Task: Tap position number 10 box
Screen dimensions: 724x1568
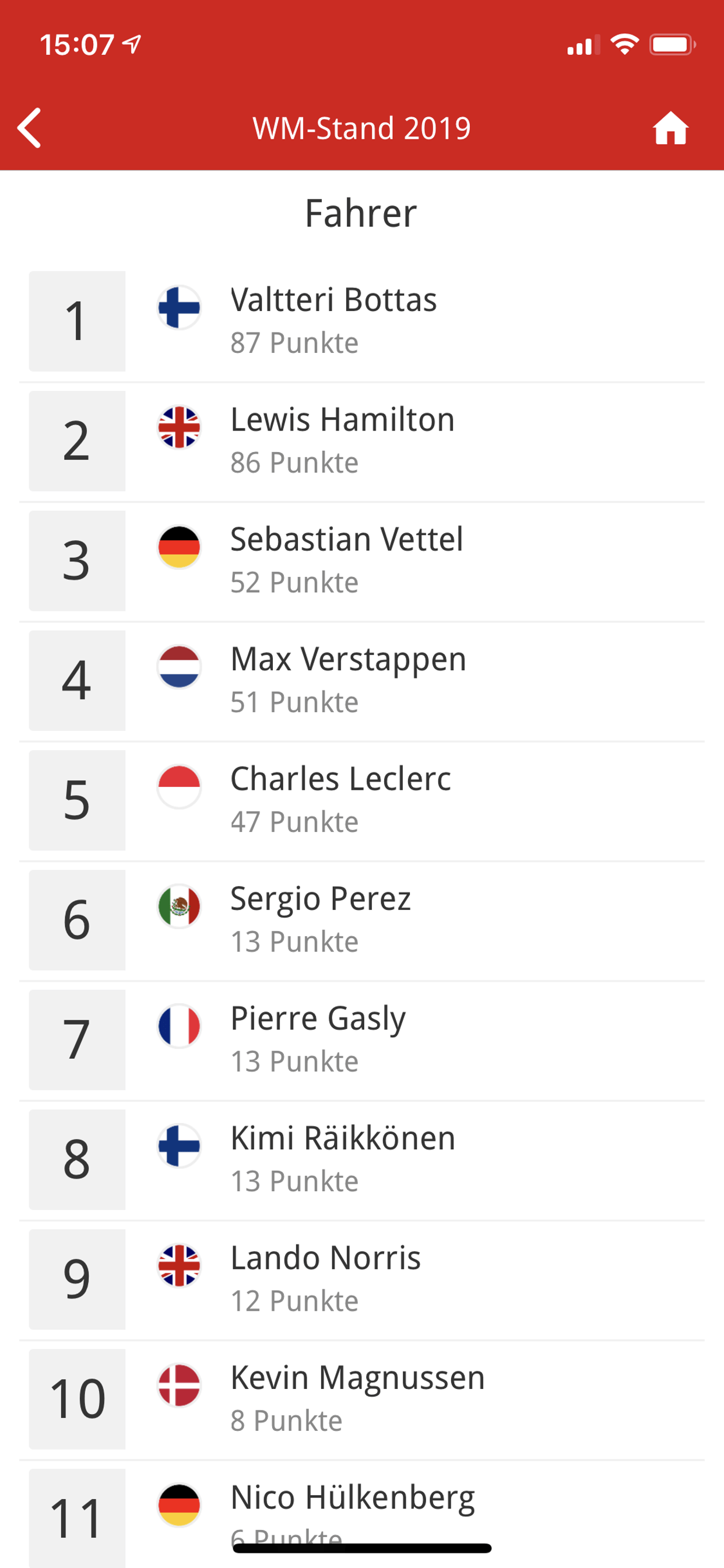Action: pos(78,1399)
